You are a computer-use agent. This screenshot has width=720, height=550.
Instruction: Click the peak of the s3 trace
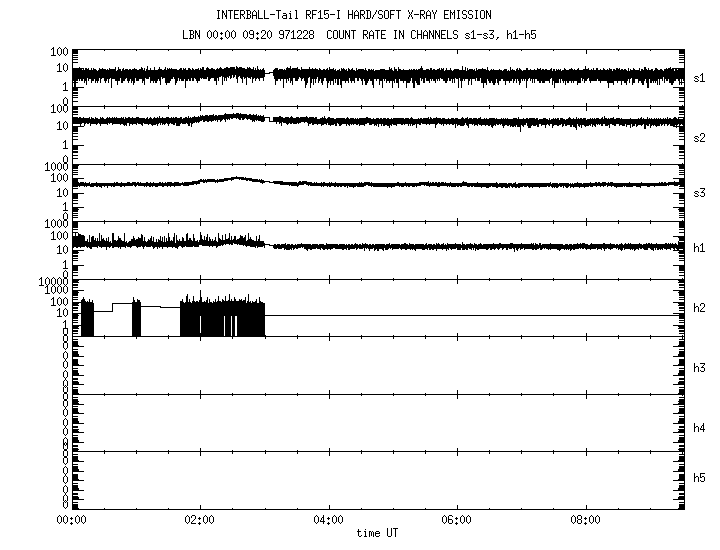[x=236, y=178]
